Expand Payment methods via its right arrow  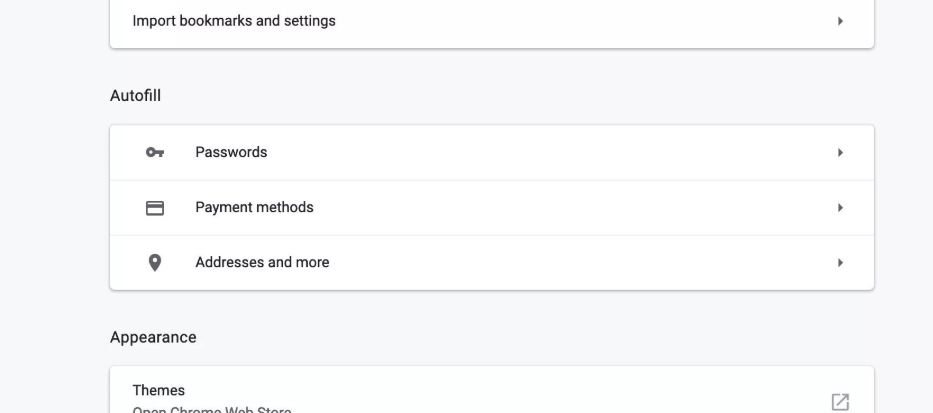(840, 208)
